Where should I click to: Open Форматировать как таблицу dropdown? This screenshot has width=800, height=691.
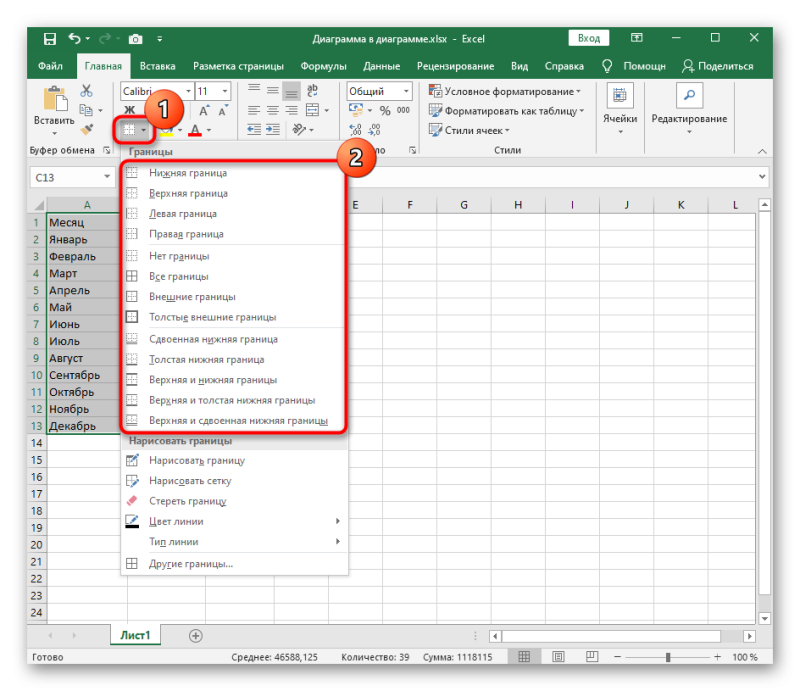coord(506,111)
